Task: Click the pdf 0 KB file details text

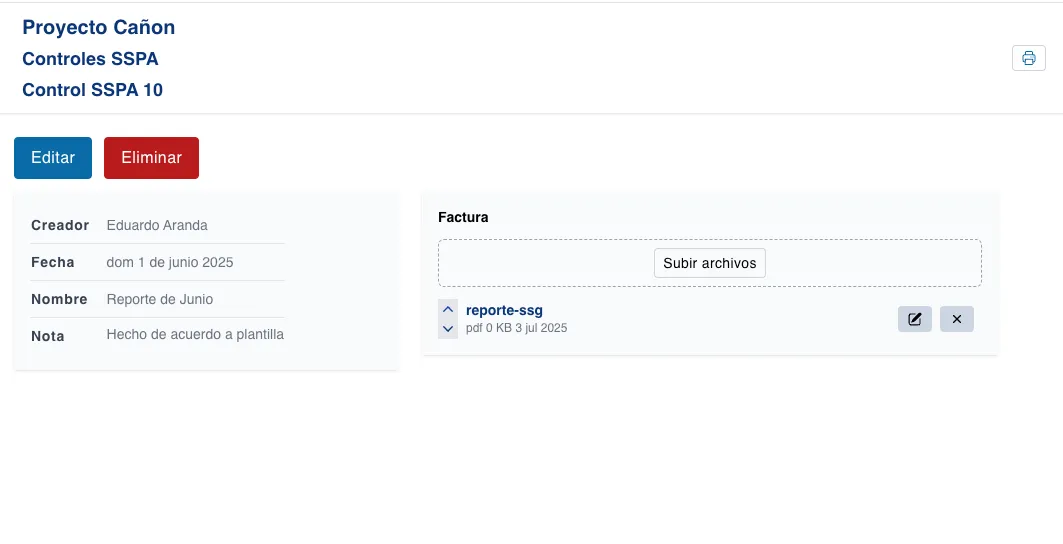Action: pos(516,328)
